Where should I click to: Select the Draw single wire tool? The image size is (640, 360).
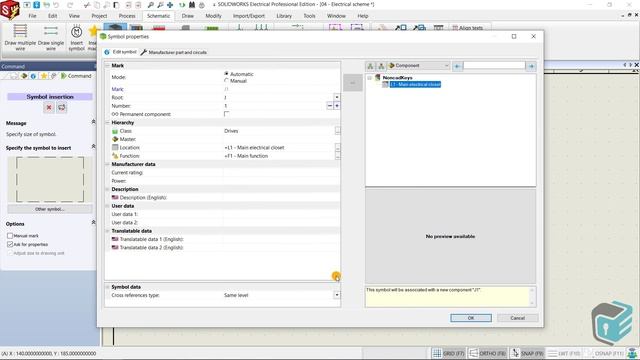coord(51,38)
